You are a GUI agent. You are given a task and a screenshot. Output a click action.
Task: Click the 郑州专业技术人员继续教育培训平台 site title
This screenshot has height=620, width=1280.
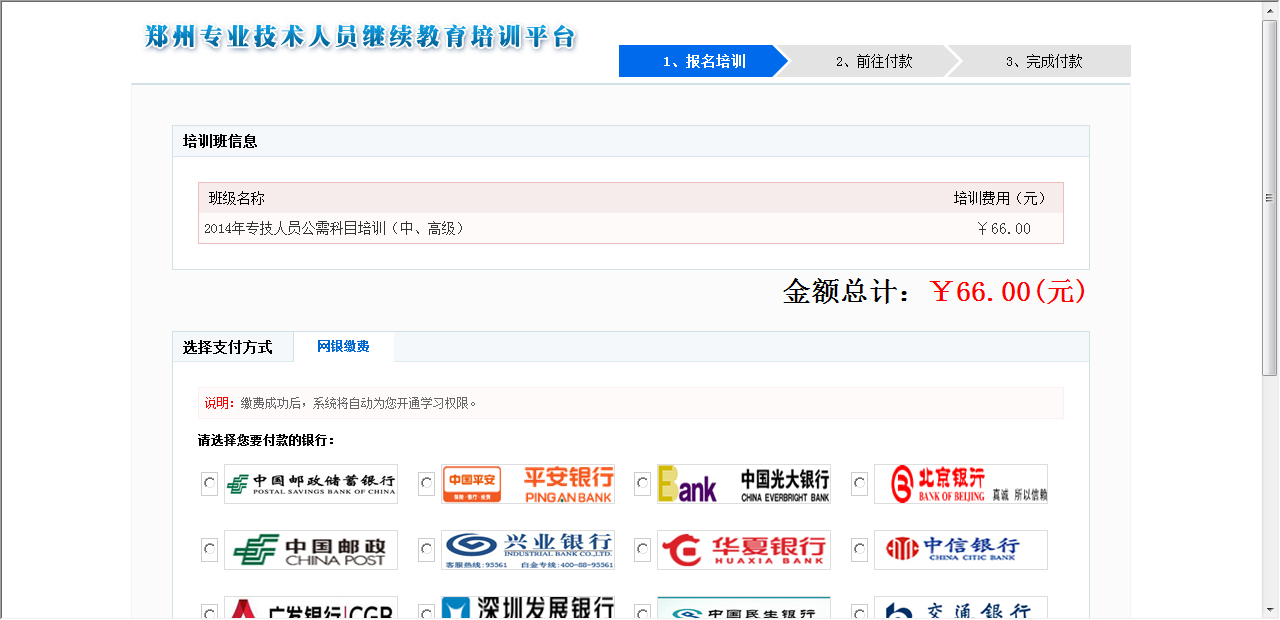361,38
